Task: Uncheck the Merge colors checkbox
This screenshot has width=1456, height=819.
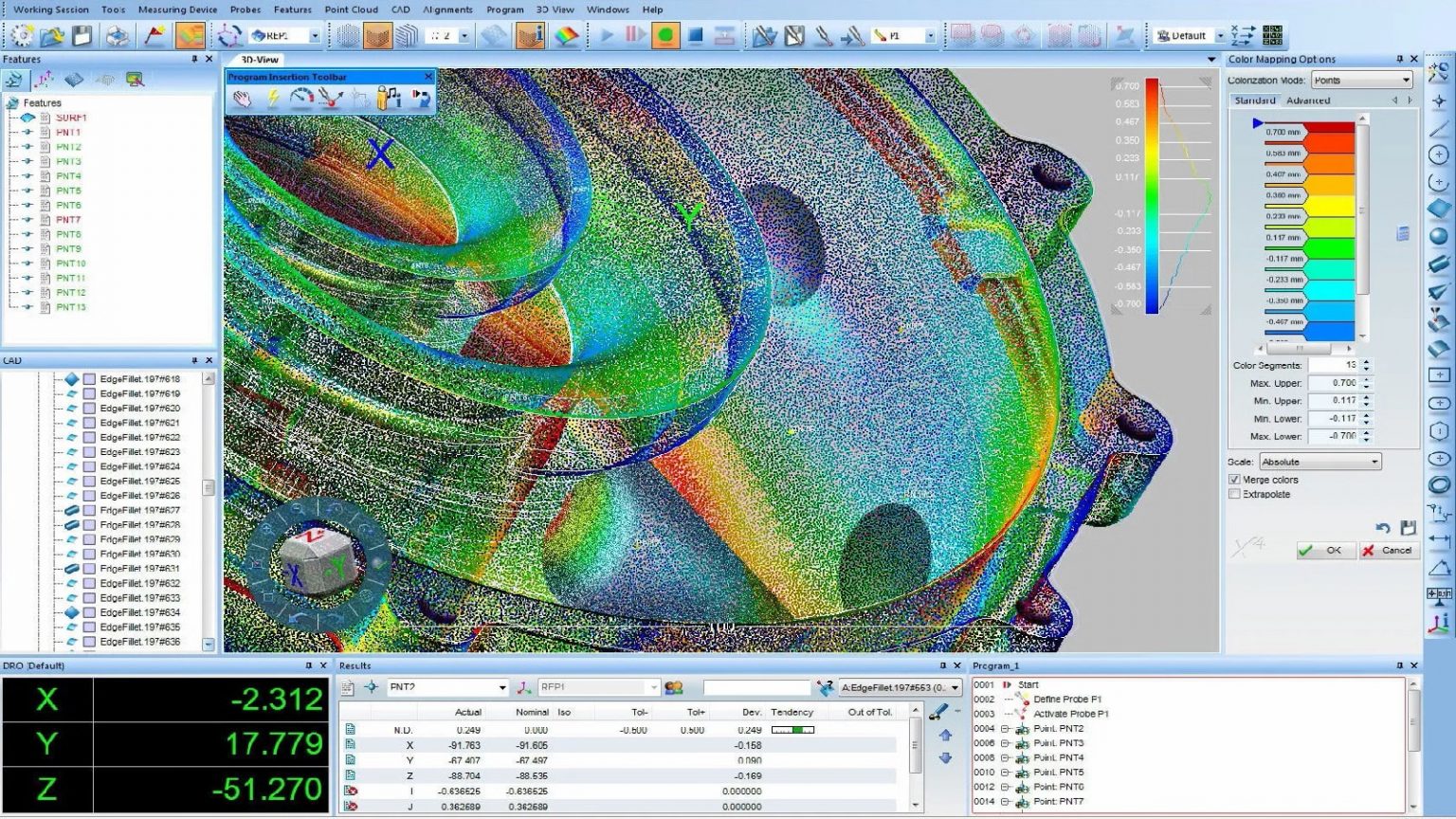Action: (x=1235, y=480)
